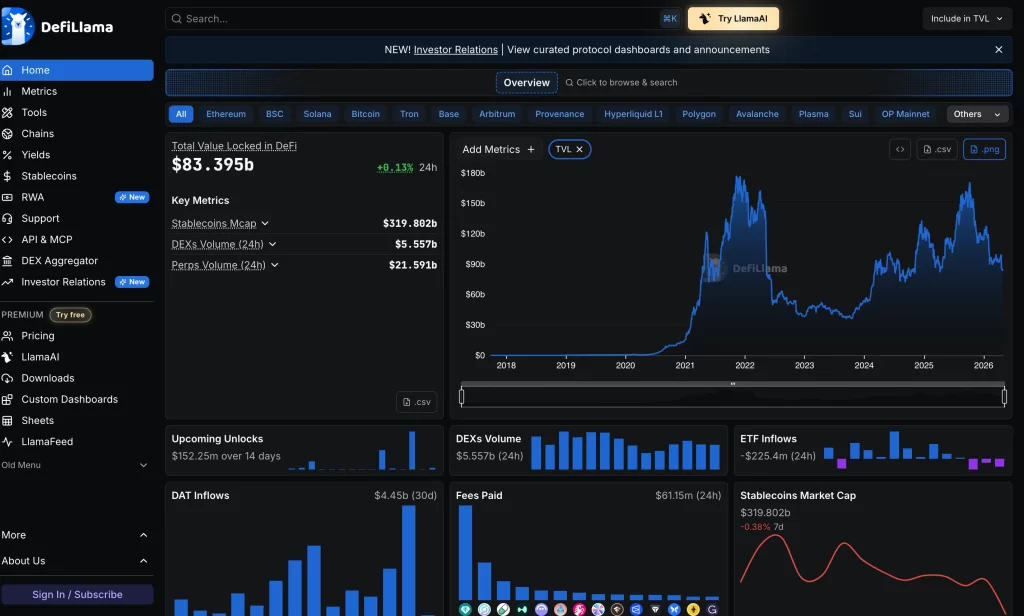Click the Sheets table icon
The height and width of the screenshot is (616, 1024).
(x=7, y=421)
